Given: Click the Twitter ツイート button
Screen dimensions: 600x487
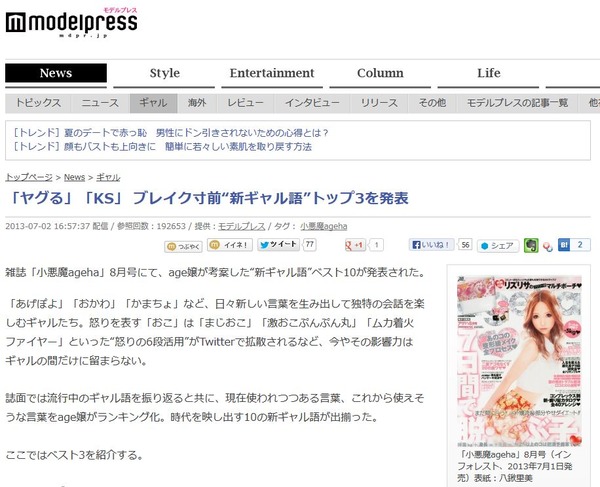Looking at the screenshot, I should 278,245.
